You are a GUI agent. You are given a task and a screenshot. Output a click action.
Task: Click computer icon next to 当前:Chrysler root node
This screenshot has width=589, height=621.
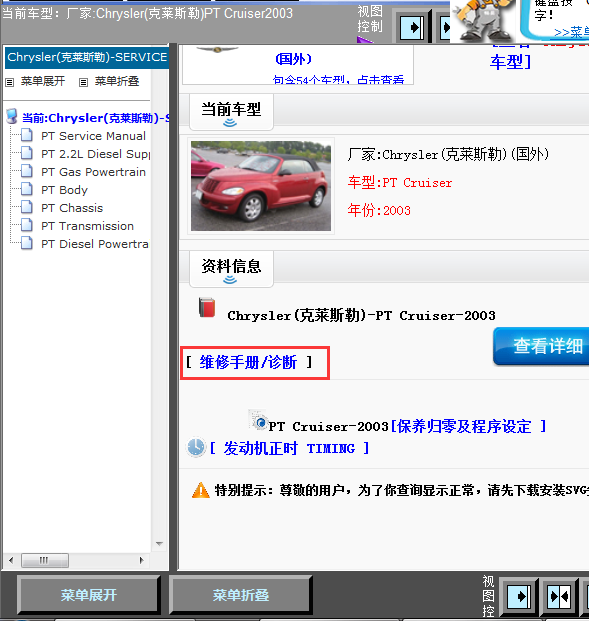click(x=12, y=116)
